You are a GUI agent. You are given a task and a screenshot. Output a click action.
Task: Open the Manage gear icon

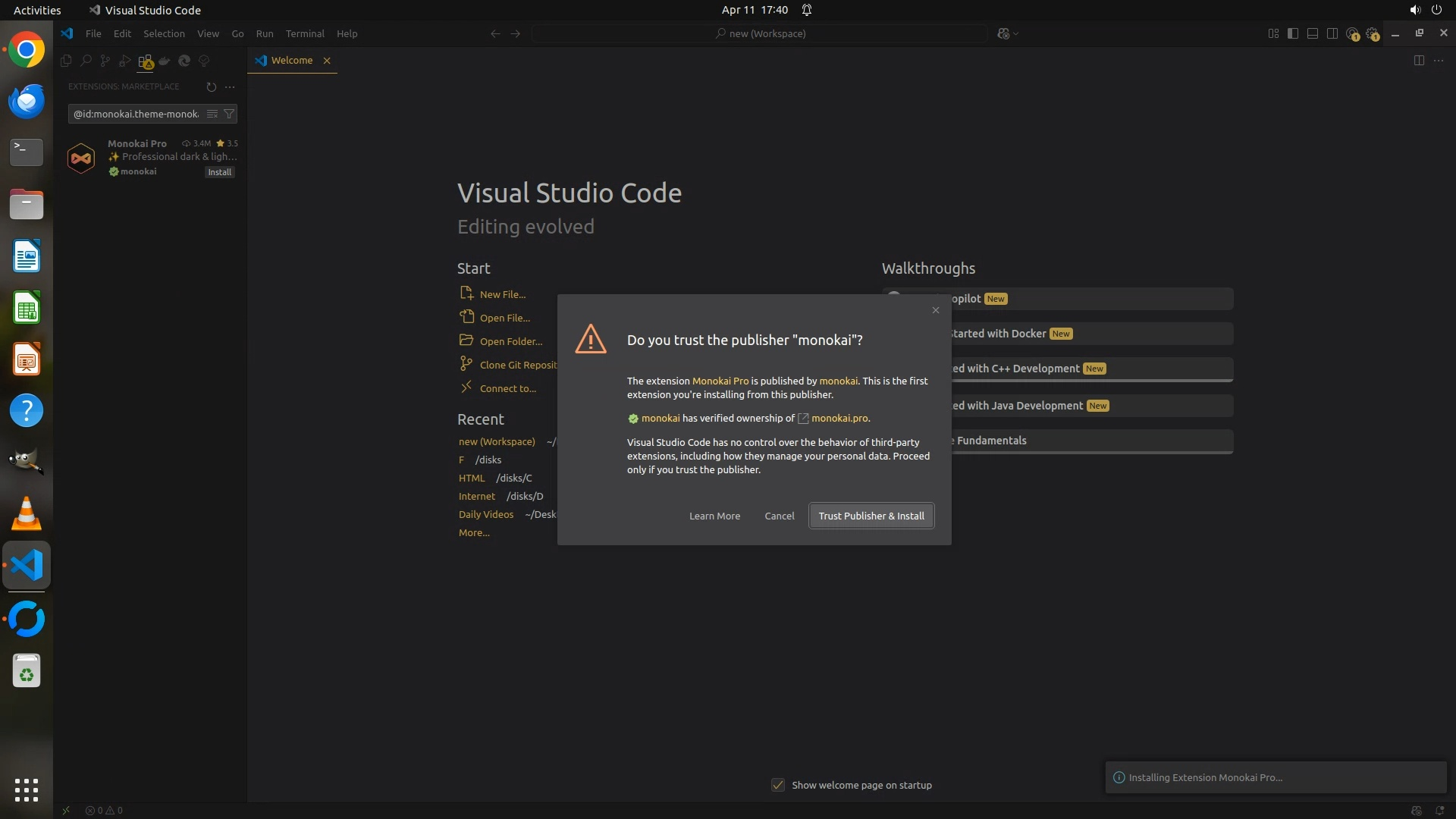point(1372,34)
